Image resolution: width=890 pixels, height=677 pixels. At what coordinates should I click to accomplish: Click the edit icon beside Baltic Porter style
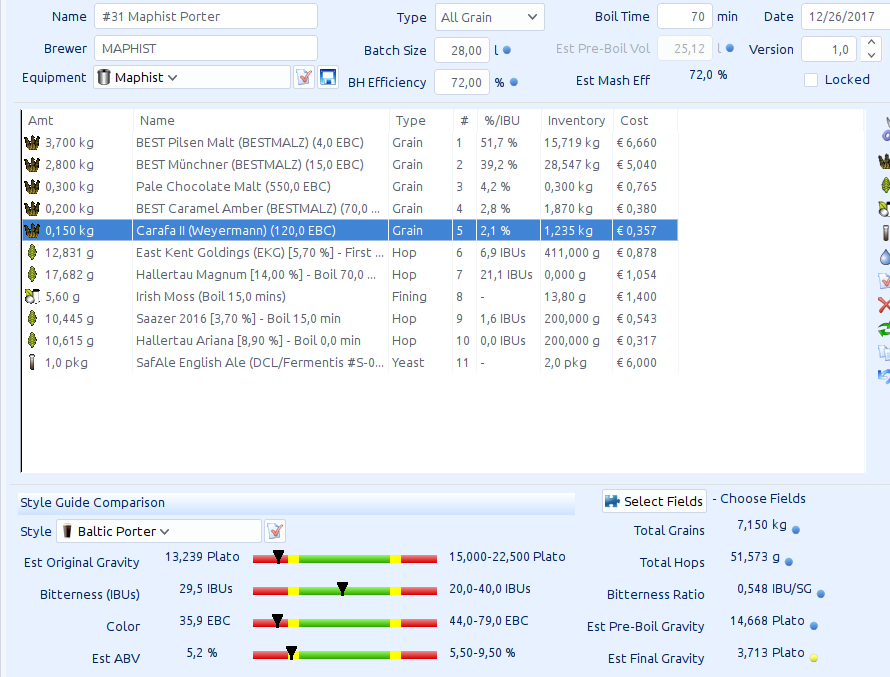275,531
